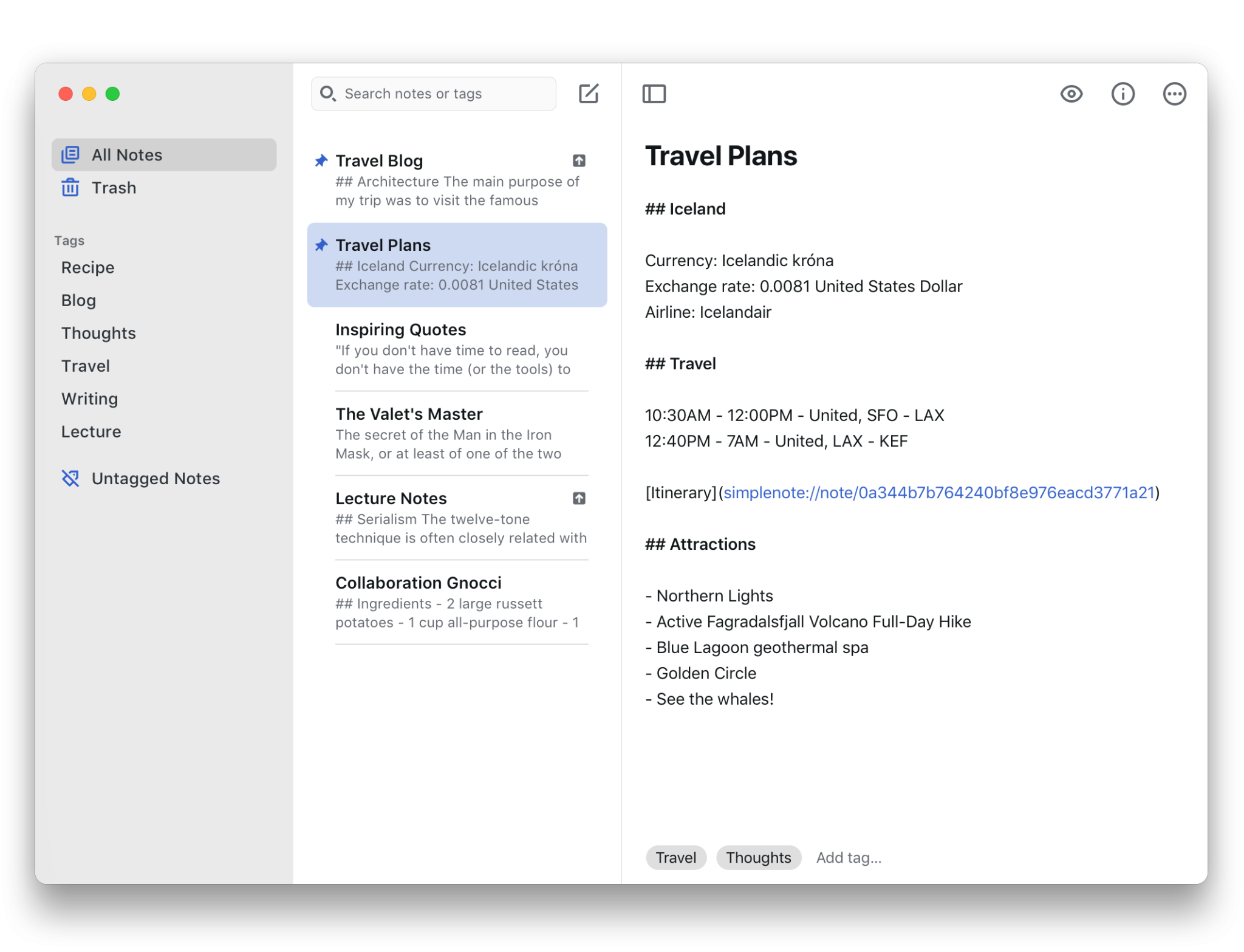Open the note info panel
This screenshot has width=1244, height=952.
[1123, 93]
